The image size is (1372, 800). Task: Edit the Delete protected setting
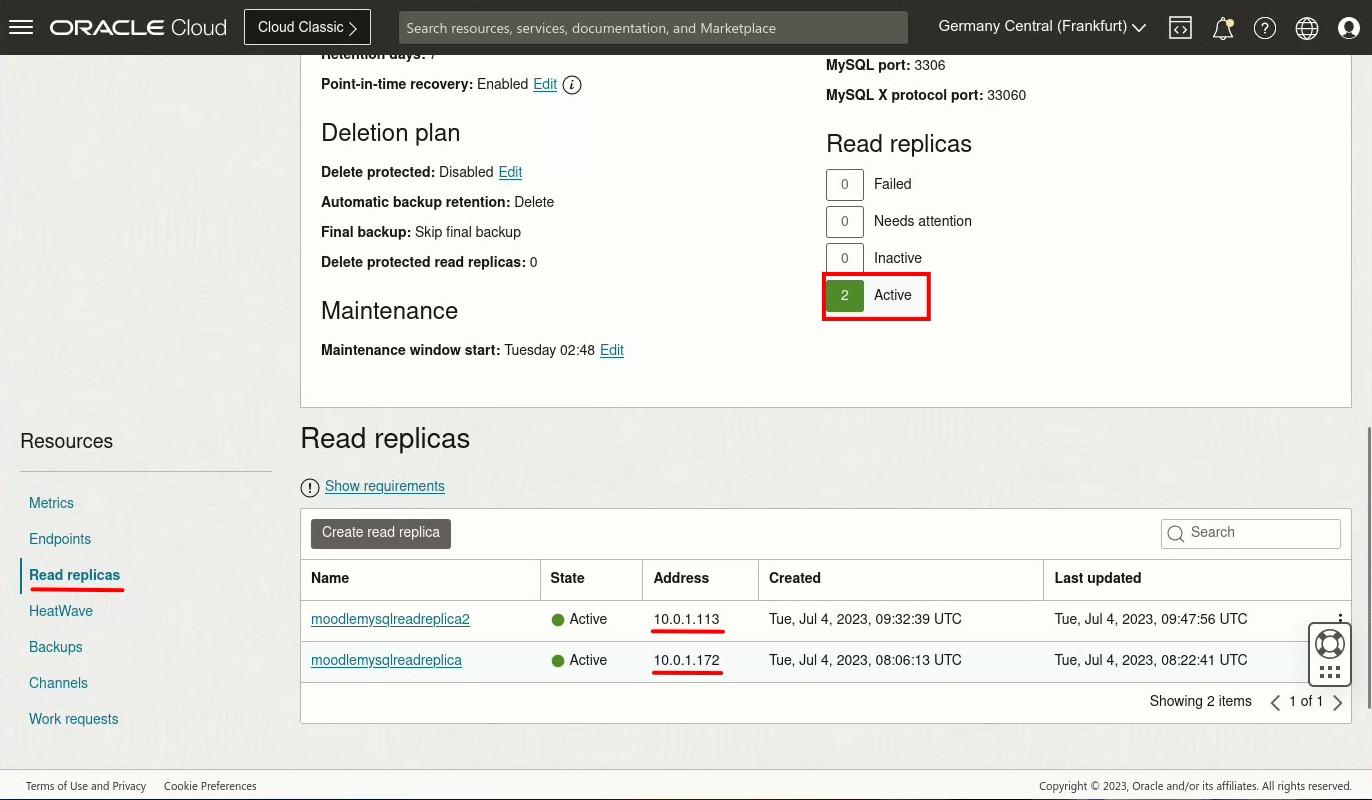[510, 172]
